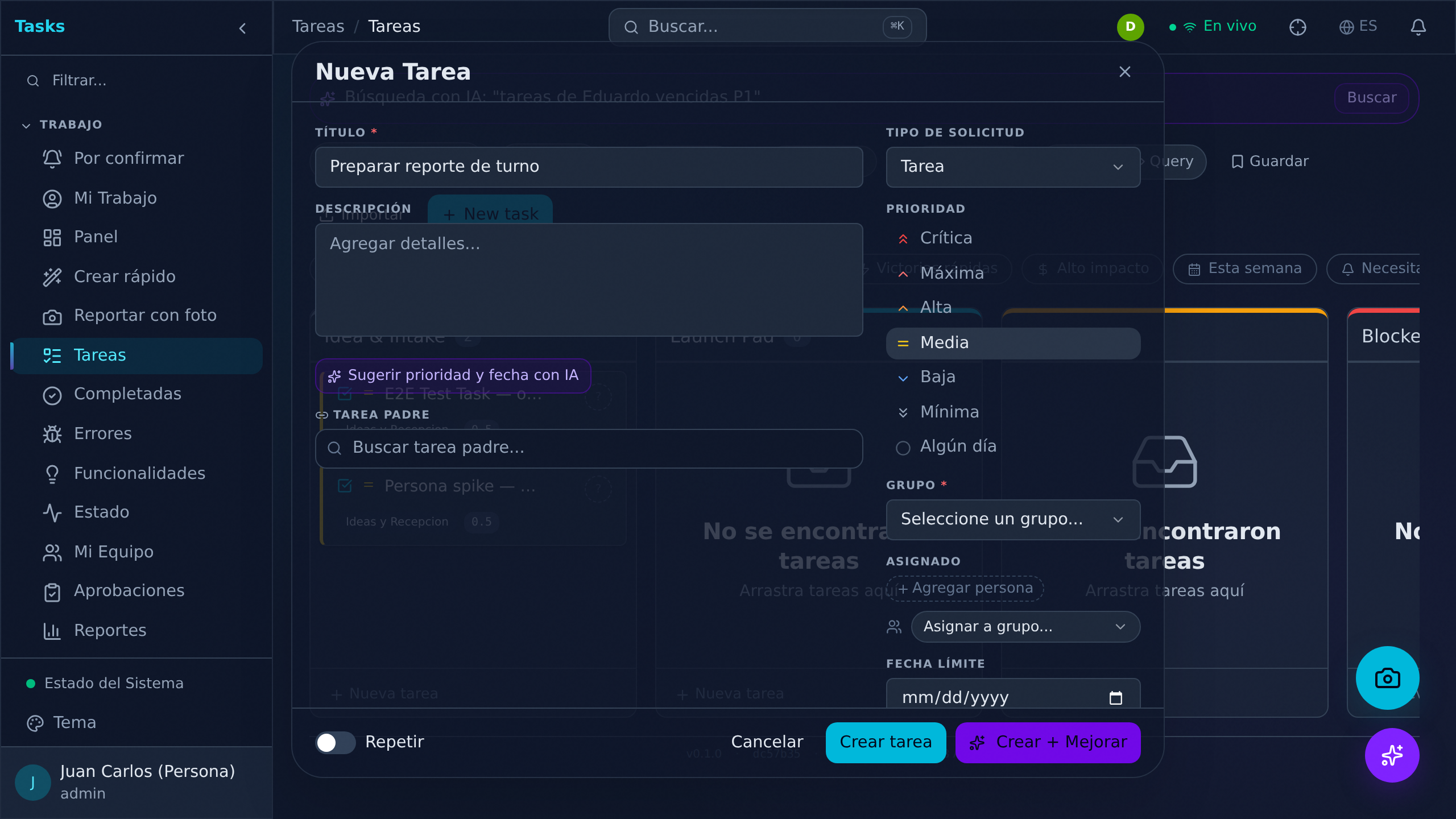Click the Completadas check-circle icon
1456x819 pixels.
pos(52,395)
